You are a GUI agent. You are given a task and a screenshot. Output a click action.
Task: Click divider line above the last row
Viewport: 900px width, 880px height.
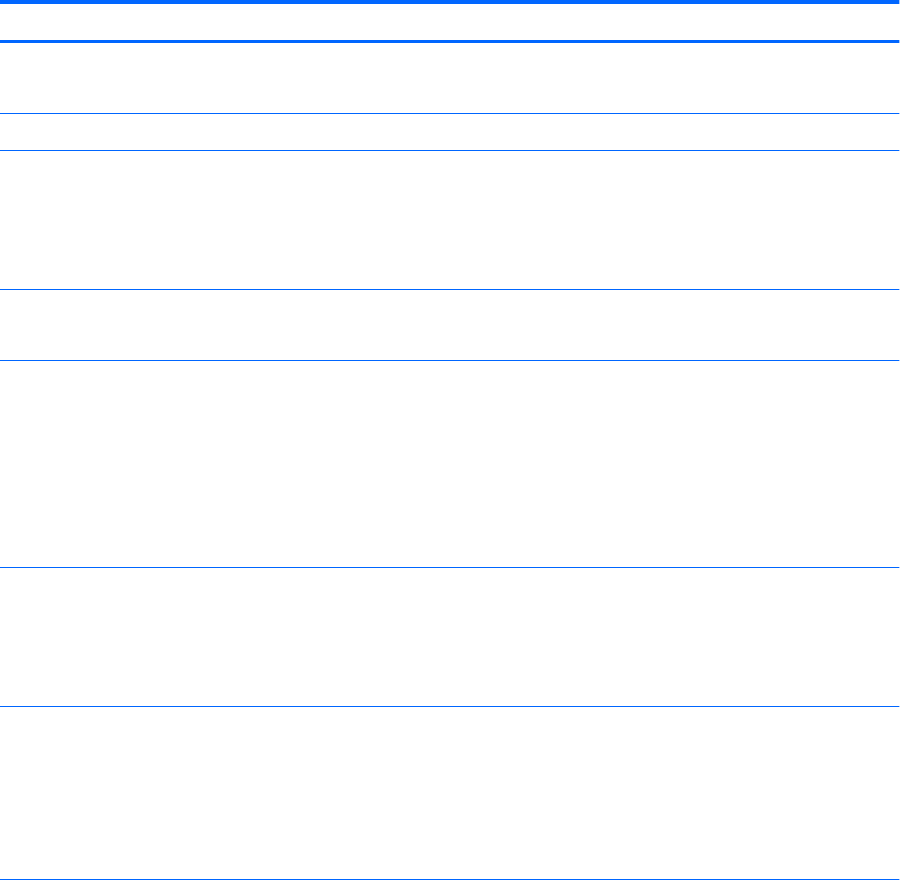click(x=450, y=709)
